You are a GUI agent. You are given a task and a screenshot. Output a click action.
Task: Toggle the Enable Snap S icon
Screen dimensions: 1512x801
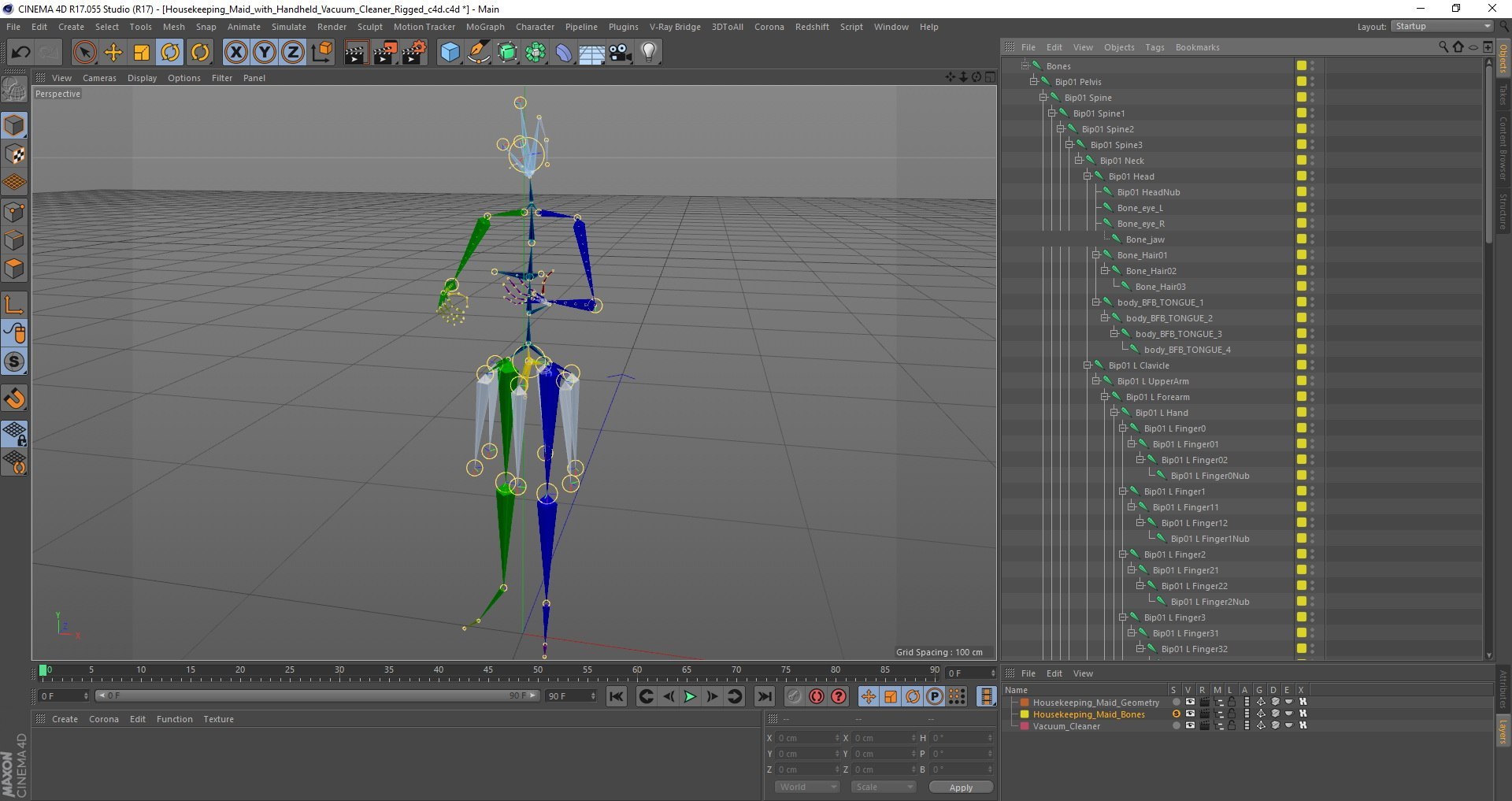point(14,362)
